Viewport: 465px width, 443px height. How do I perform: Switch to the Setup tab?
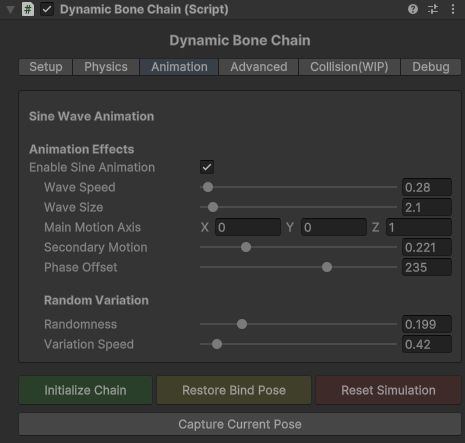46,67
